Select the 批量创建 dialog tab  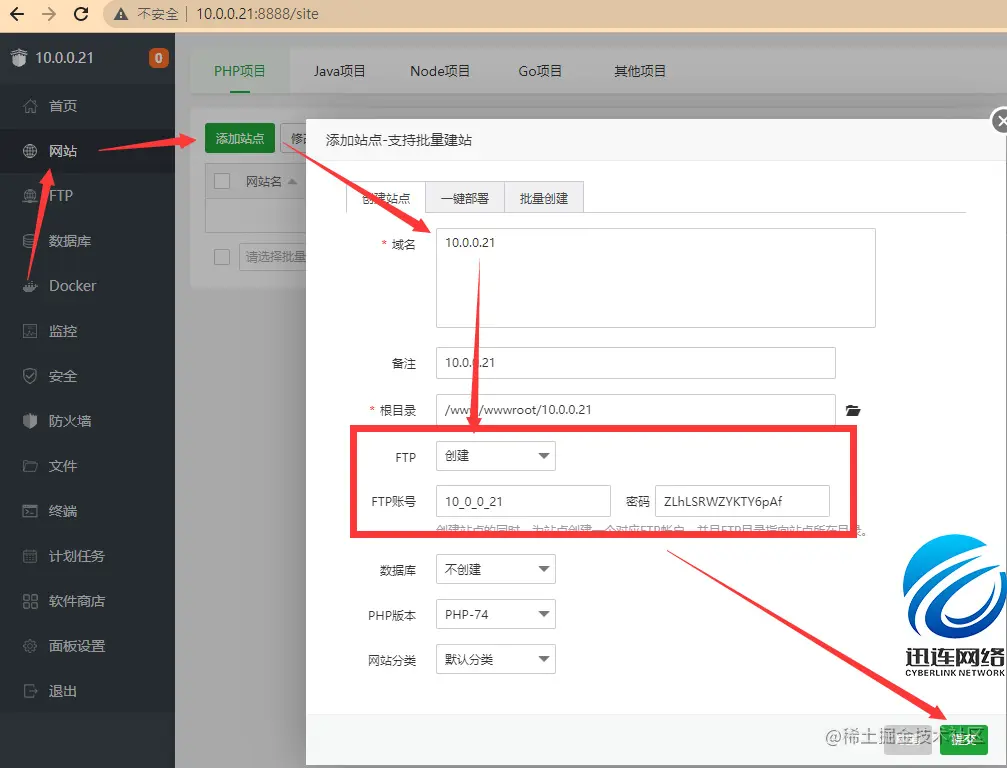click(x=544, y=198)
